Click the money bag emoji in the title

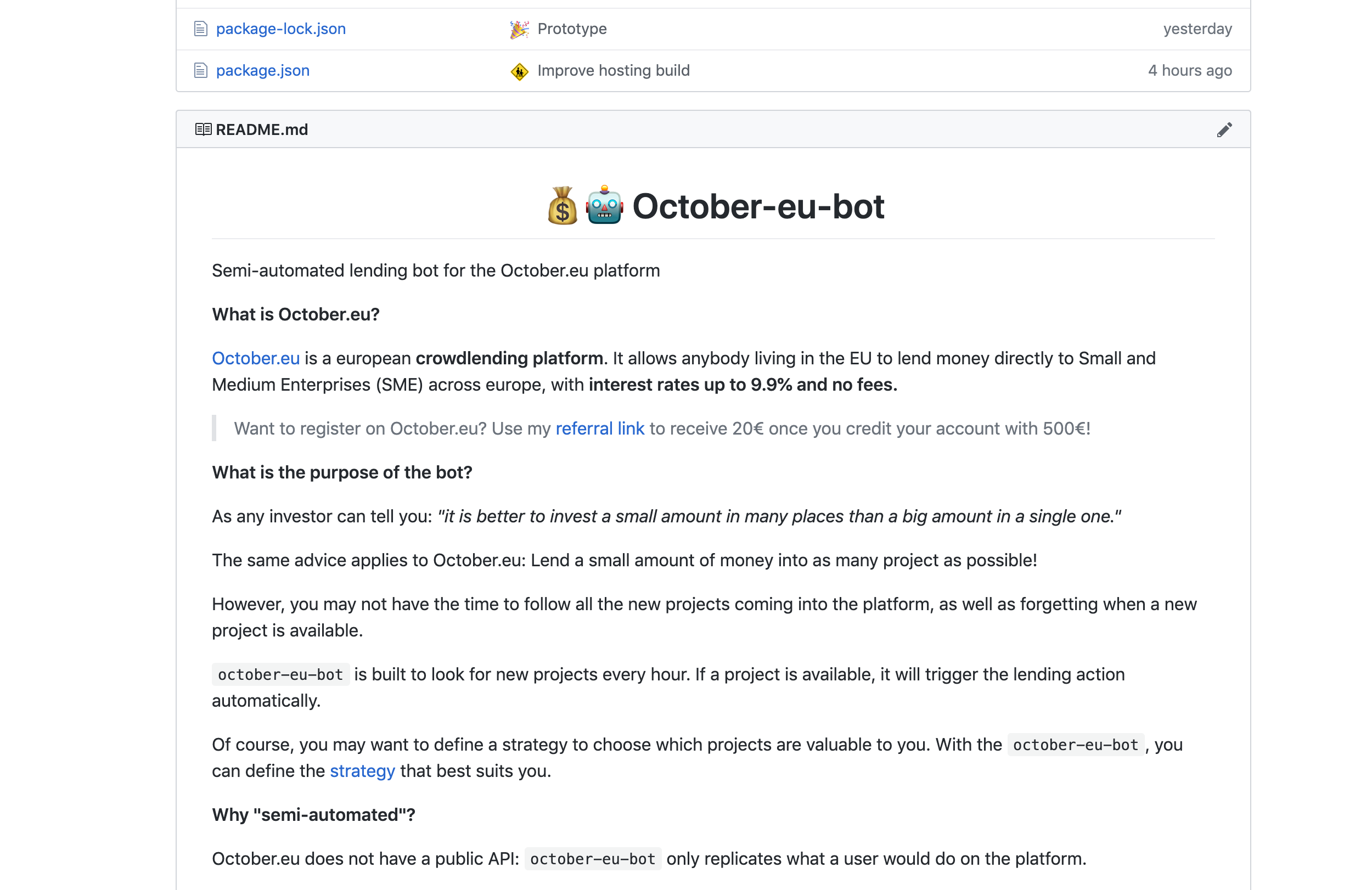[563, 207]
